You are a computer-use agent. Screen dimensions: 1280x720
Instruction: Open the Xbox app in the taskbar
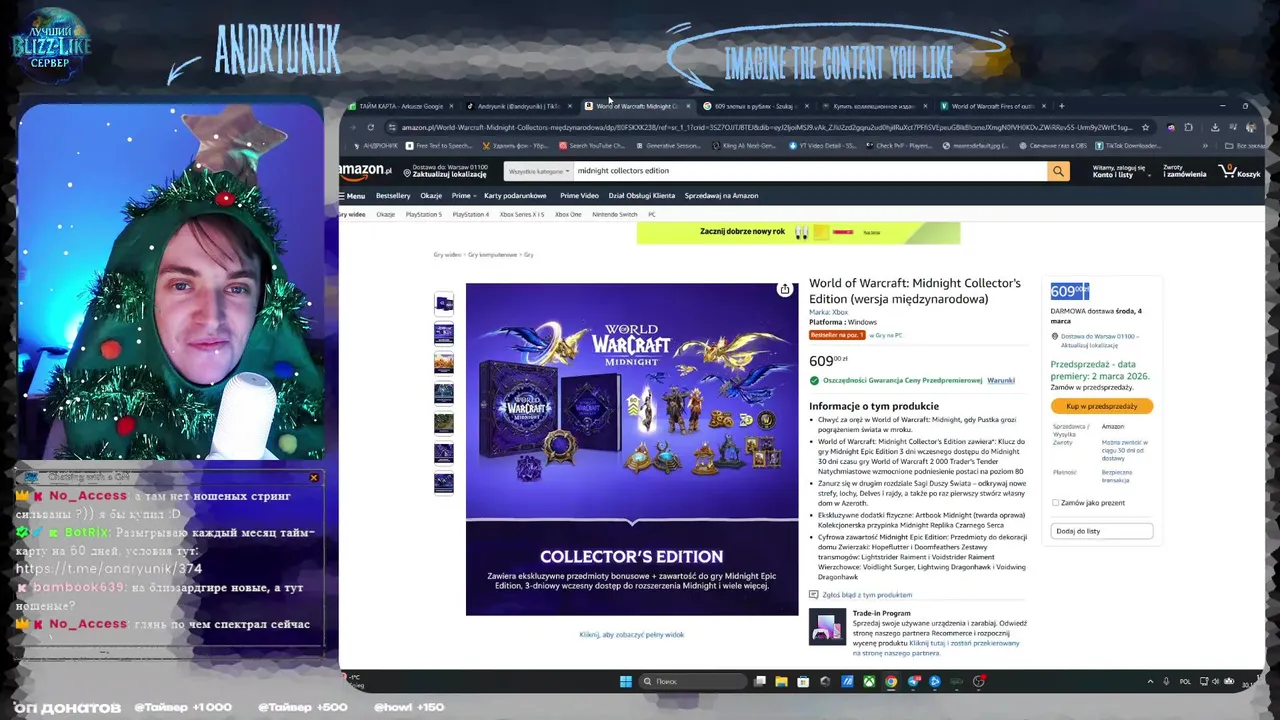(x=869, y=681)
